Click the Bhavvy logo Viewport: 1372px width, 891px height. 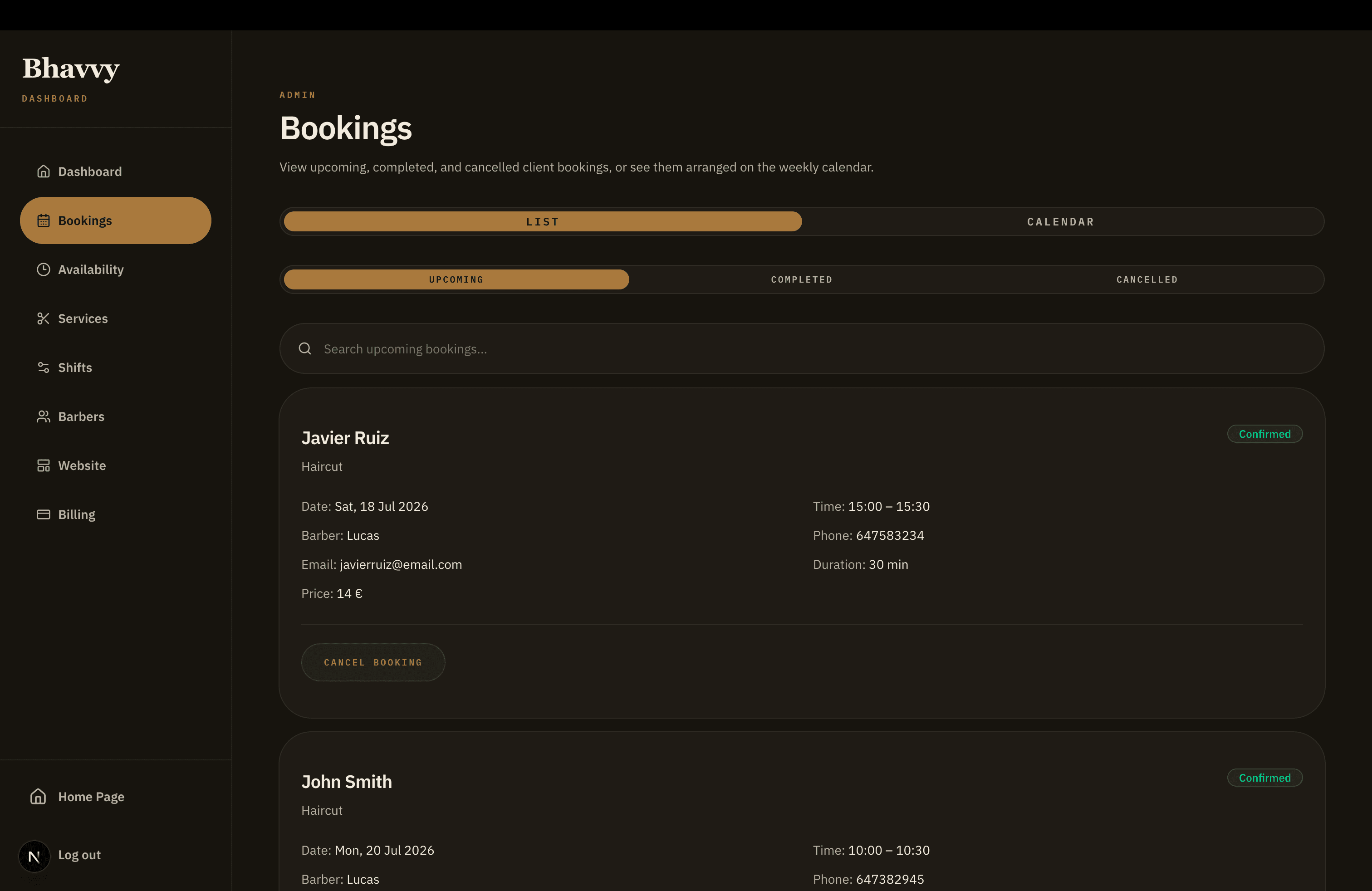point(71,69)
